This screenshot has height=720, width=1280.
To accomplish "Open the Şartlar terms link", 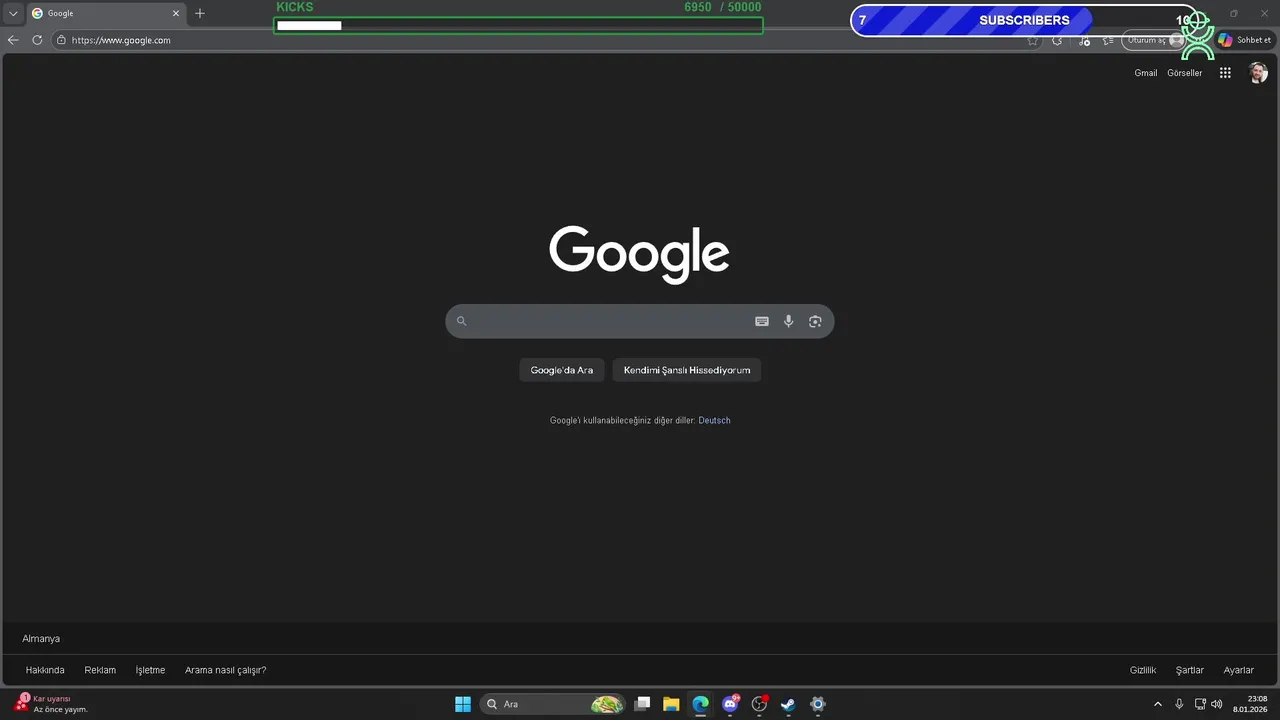I will [1189, 670].
